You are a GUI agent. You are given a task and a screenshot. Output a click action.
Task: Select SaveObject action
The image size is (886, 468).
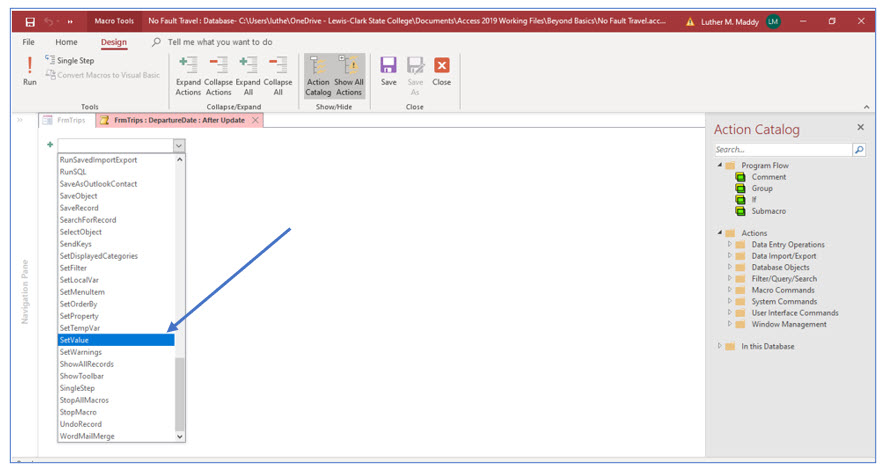click(116, 196)
